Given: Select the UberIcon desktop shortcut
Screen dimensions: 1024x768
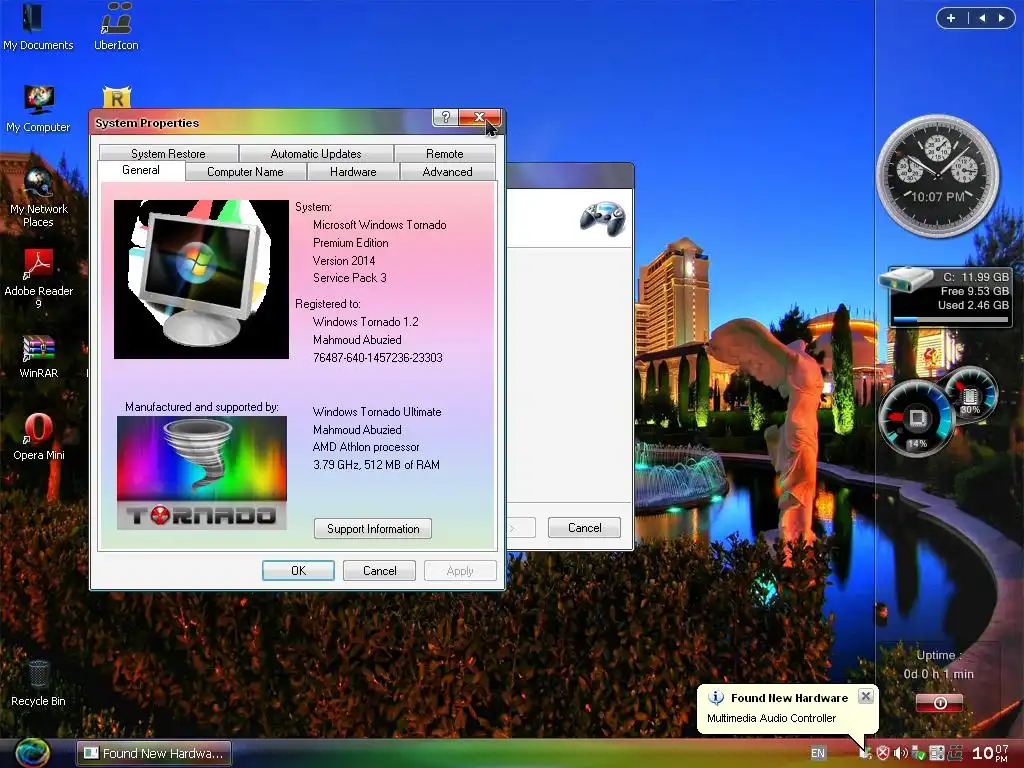Looking at the screenshot, I should pyautogui.click(x=116, y=26).
